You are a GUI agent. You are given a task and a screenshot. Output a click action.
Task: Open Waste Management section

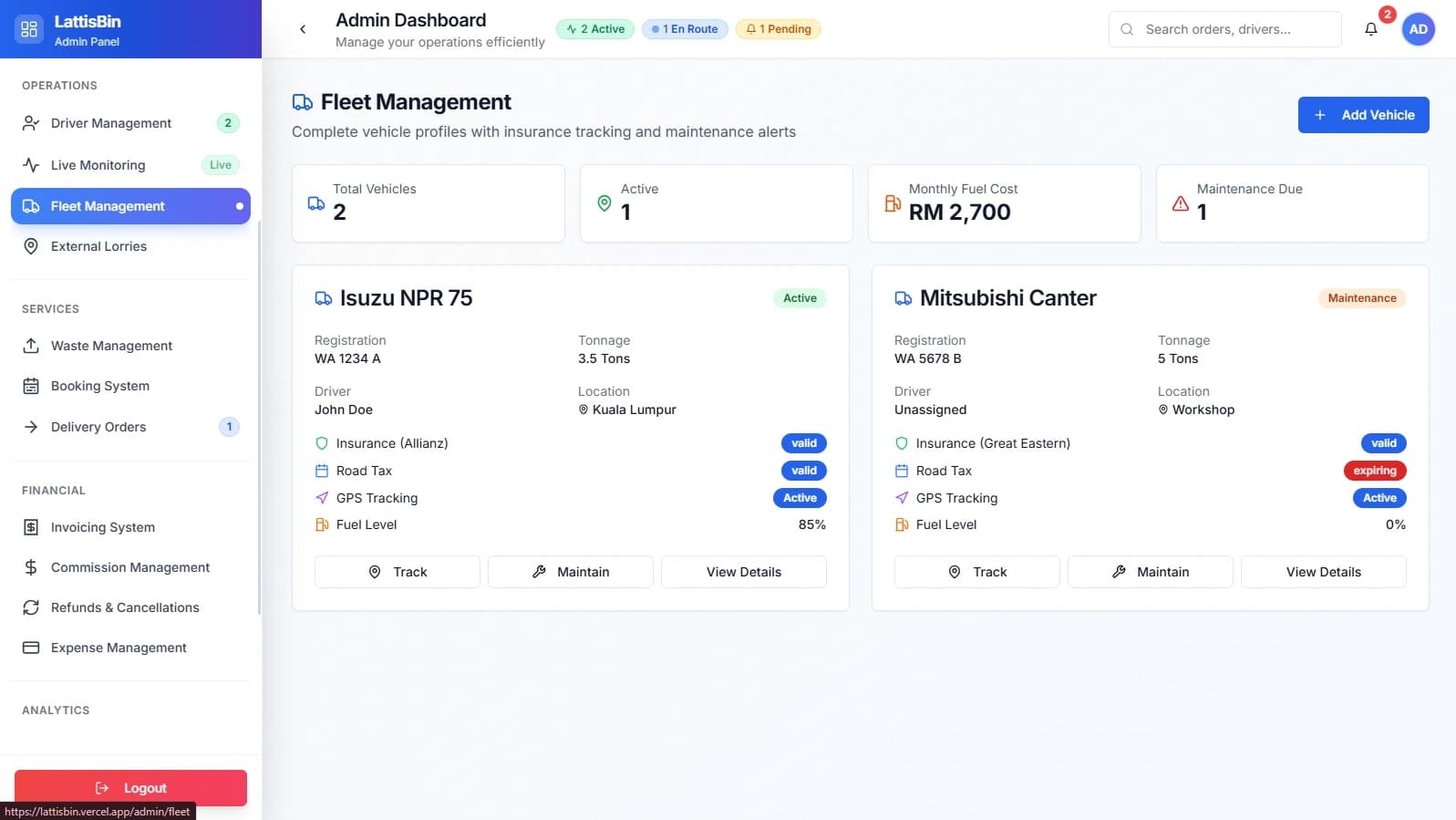(x=111, y=346)
